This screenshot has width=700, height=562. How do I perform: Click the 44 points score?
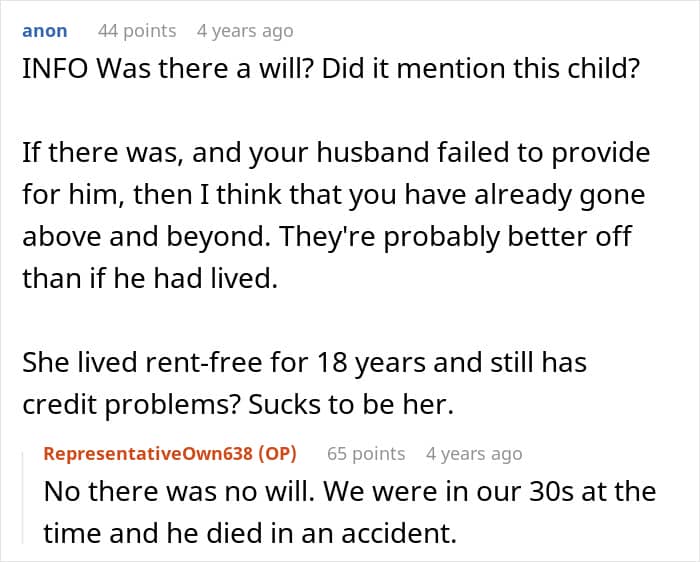[x=137, y=31]
